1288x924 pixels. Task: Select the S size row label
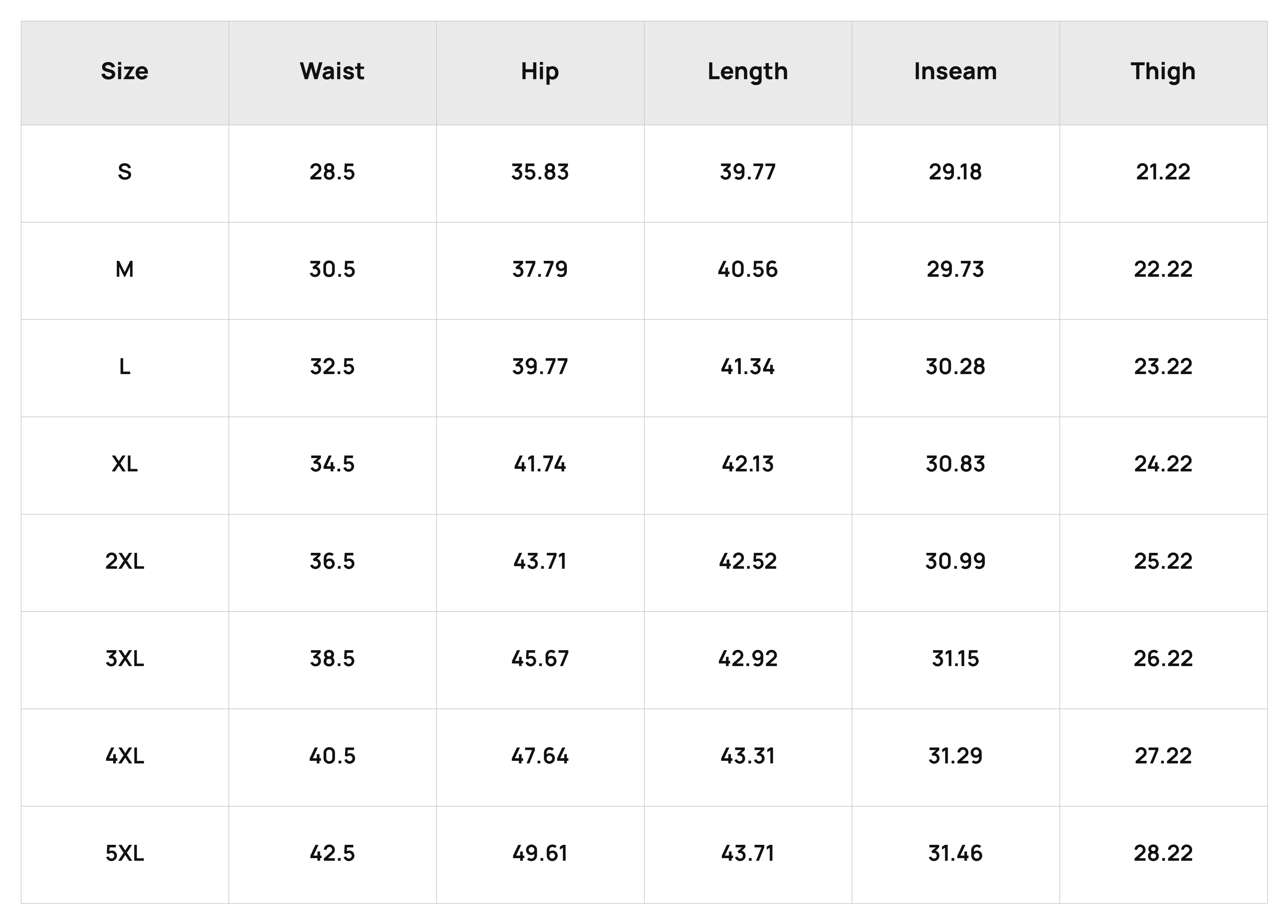[124, 172]
